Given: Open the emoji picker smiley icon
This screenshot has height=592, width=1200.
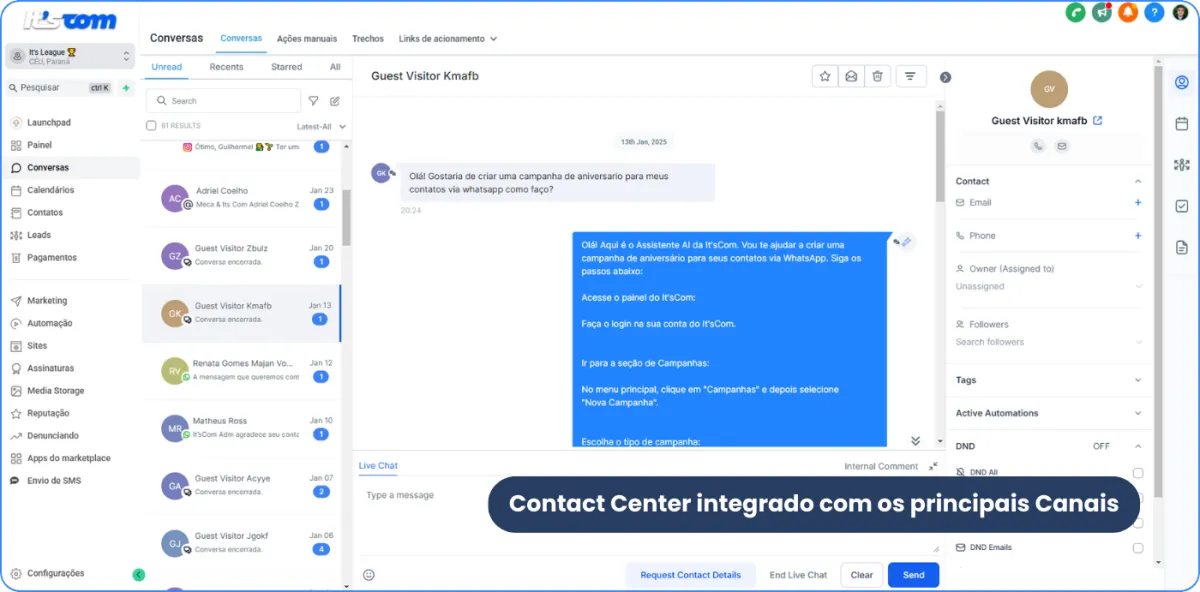Looking at the screenshot, I should click(x=369, y=575).
